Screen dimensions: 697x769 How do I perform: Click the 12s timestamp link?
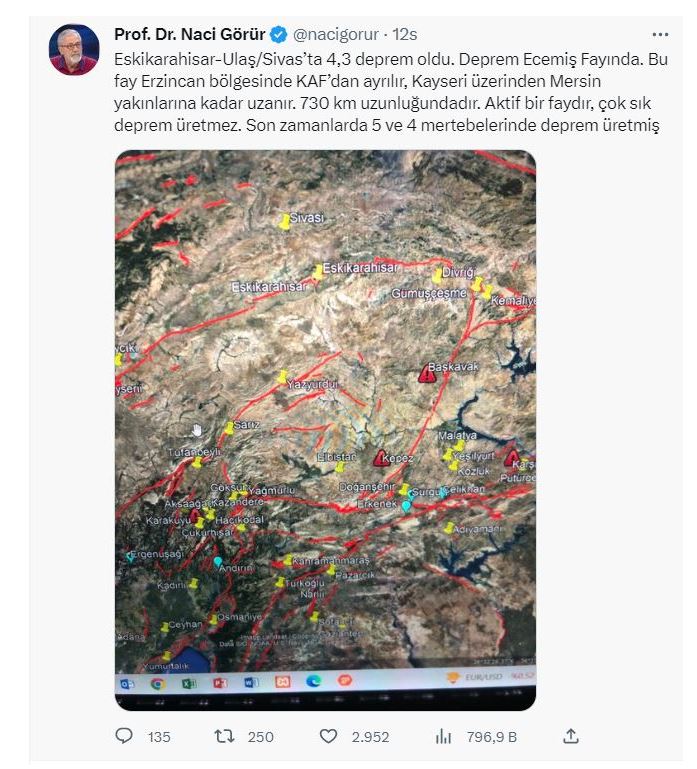405,34
